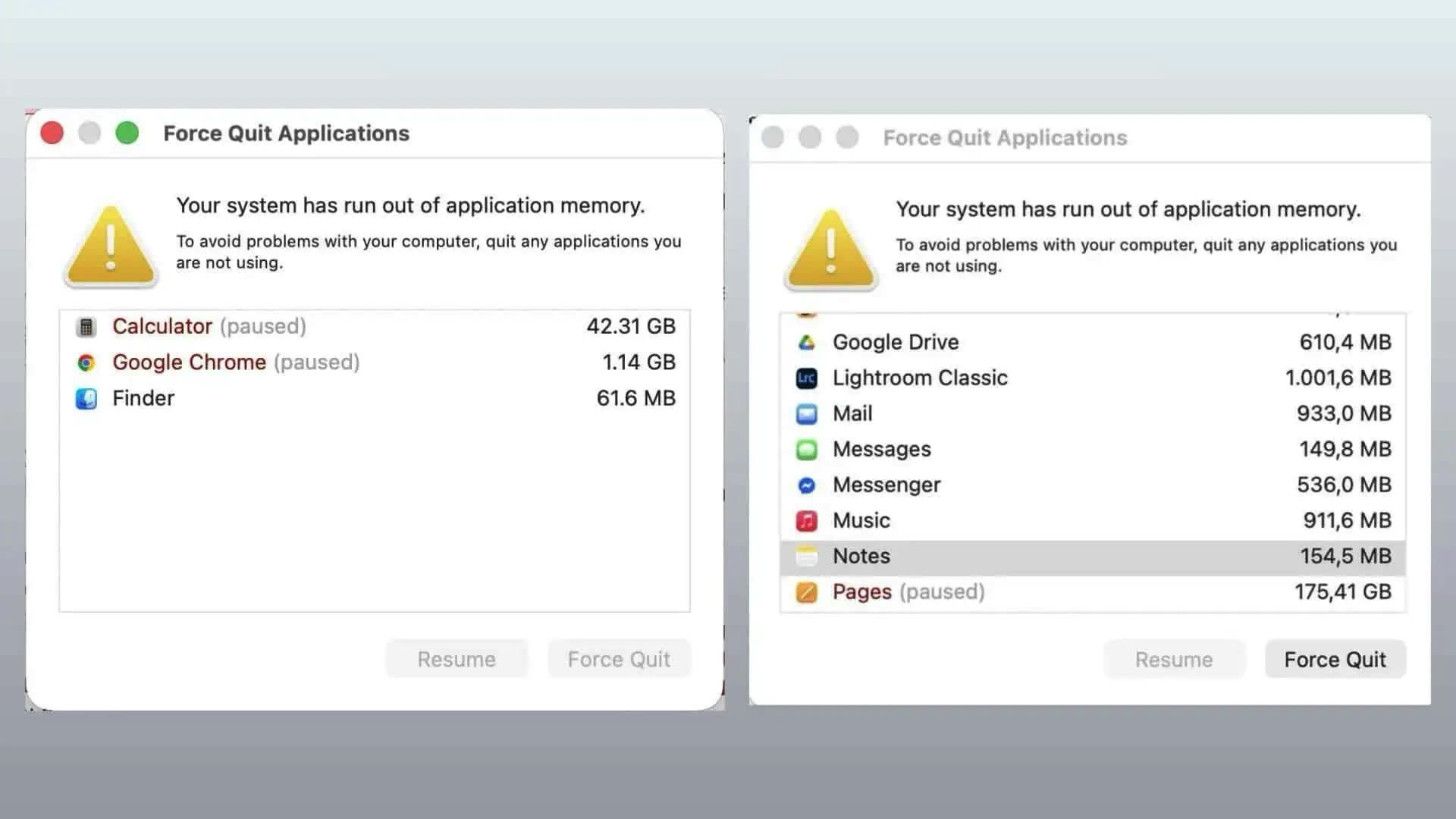The image size is (1456, 819).
Task: Click the Google Chrome icon in list
Action: point(86,363)
